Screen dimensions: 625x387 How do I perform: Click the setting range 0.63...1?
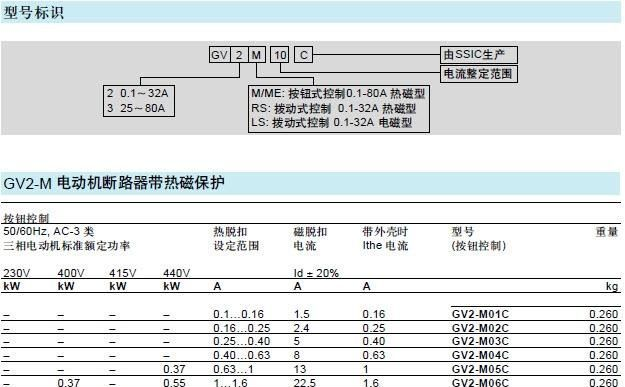(233, 369)
